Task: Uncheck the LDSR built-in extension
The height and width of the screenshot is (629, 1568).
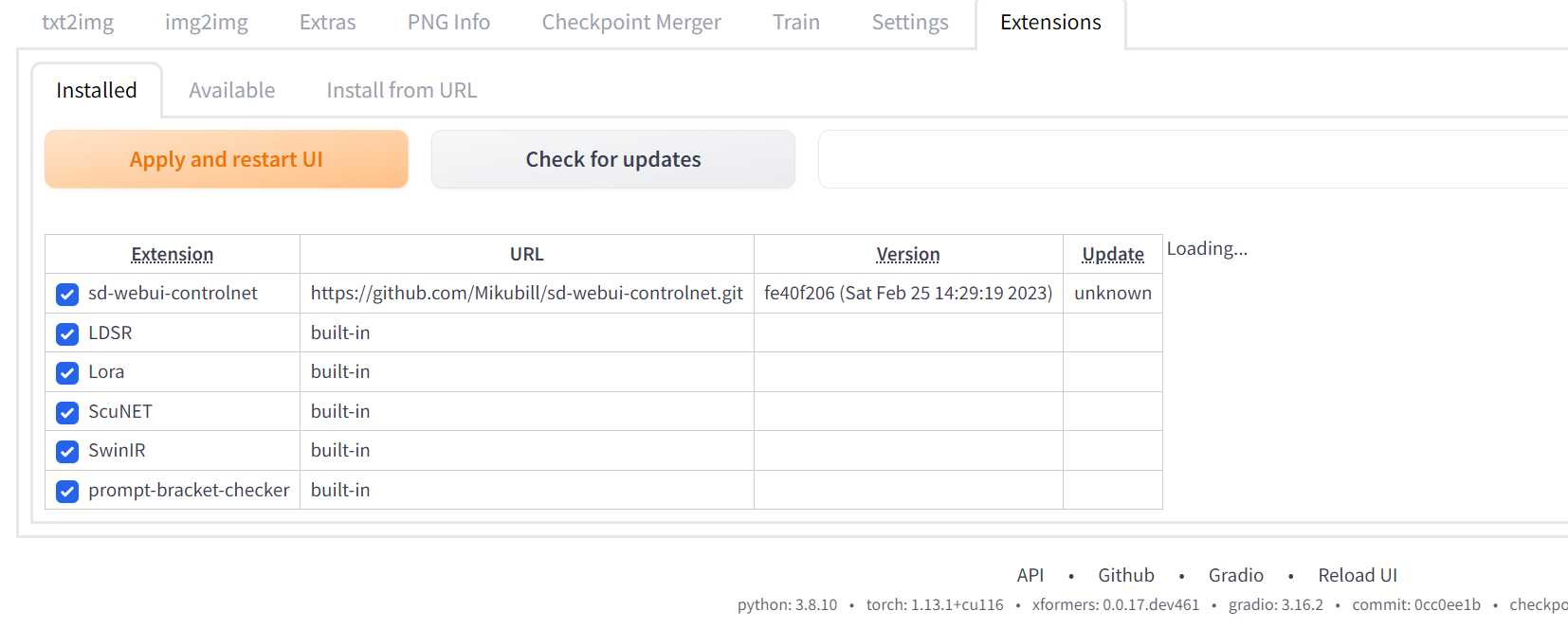Action: [x=66, y=332]
